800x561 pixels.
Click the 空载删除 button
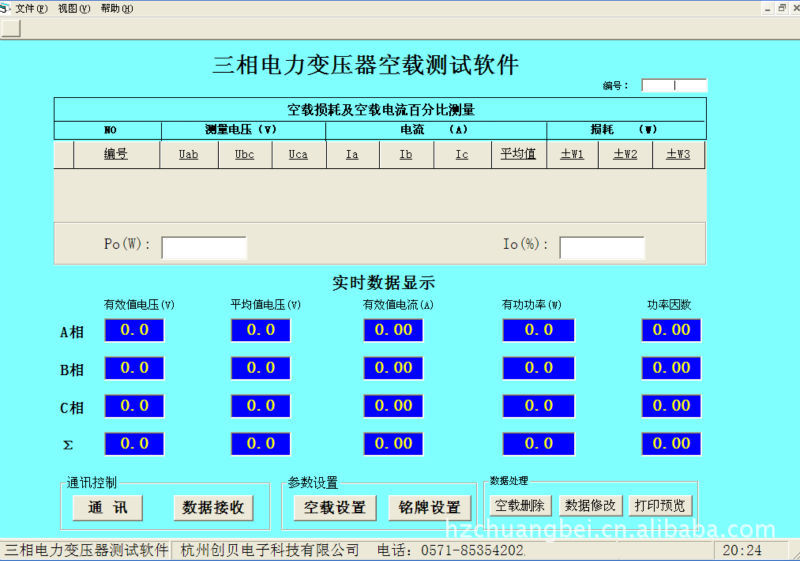pos(520,506)
